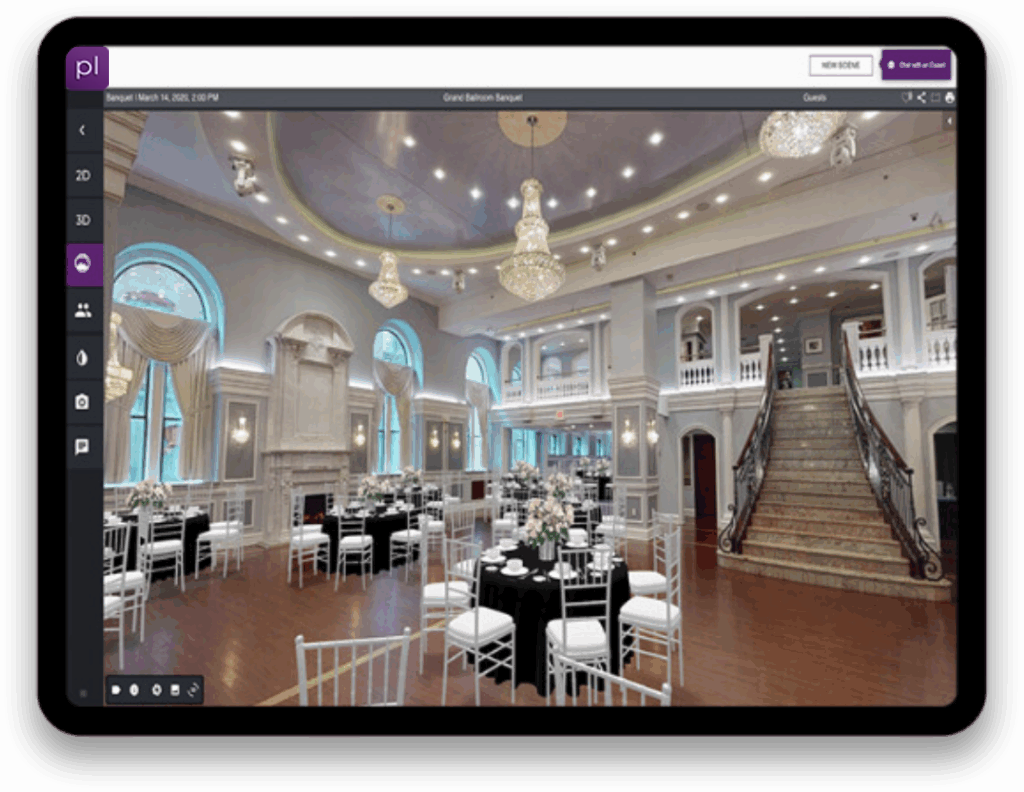Image resolution: width=1024 pixels, height=792 pixels.
Task: Click the 'Grand Ballroom Banquet' title
Action: 483,98
